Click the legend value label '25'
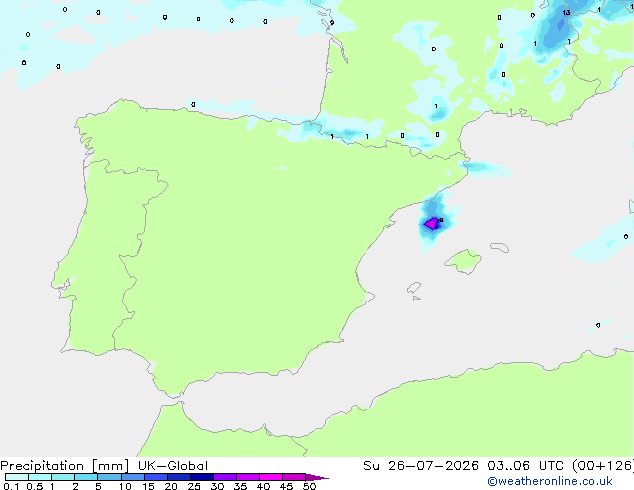Viewport: 634px width, 490px height. [x=194, y=486]
